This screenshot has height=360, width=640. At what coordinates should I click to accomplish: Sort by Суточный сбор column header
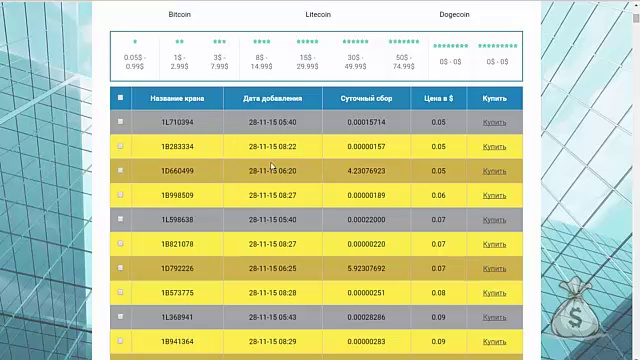[x=366, y=98]
